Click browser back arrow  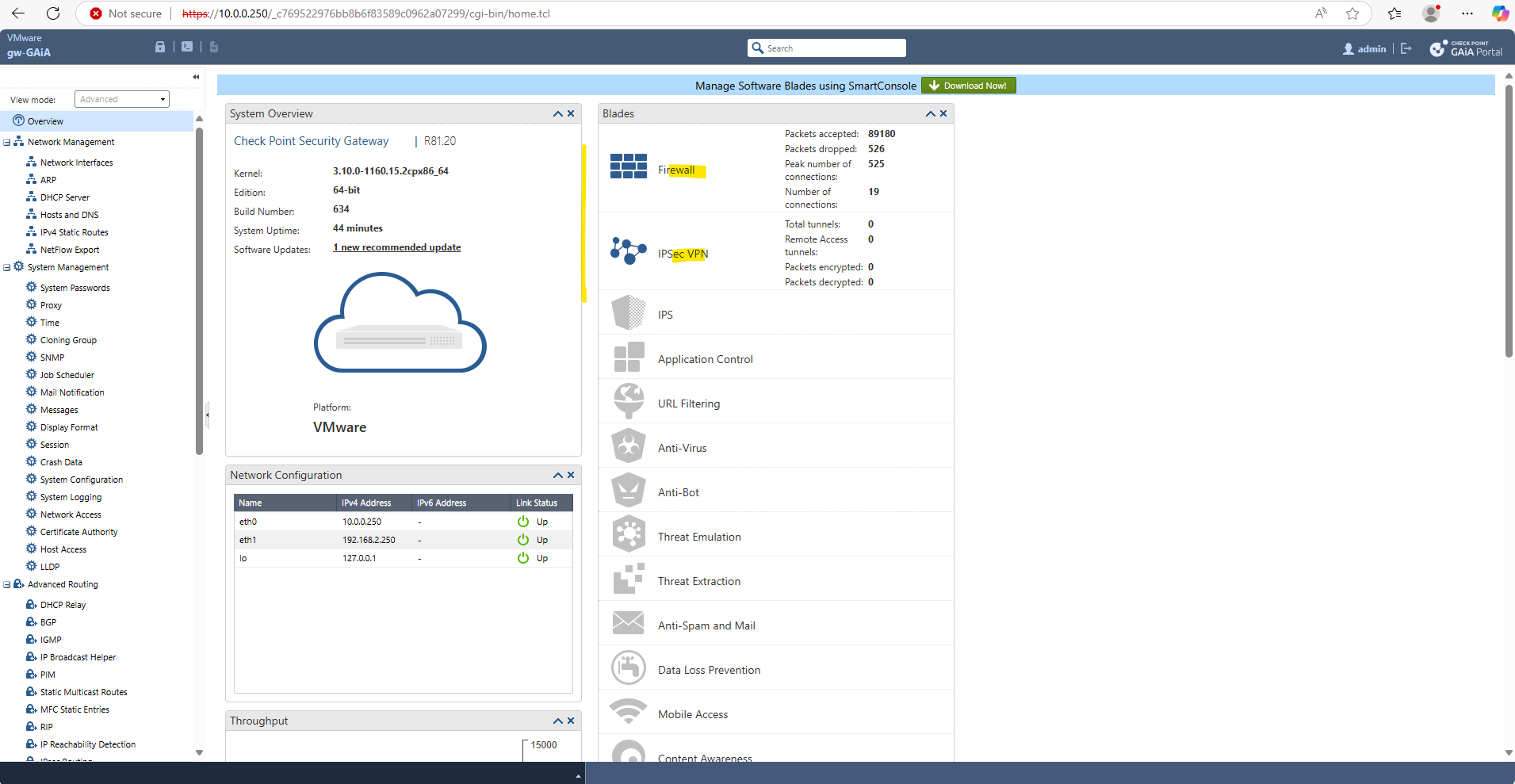18,13
